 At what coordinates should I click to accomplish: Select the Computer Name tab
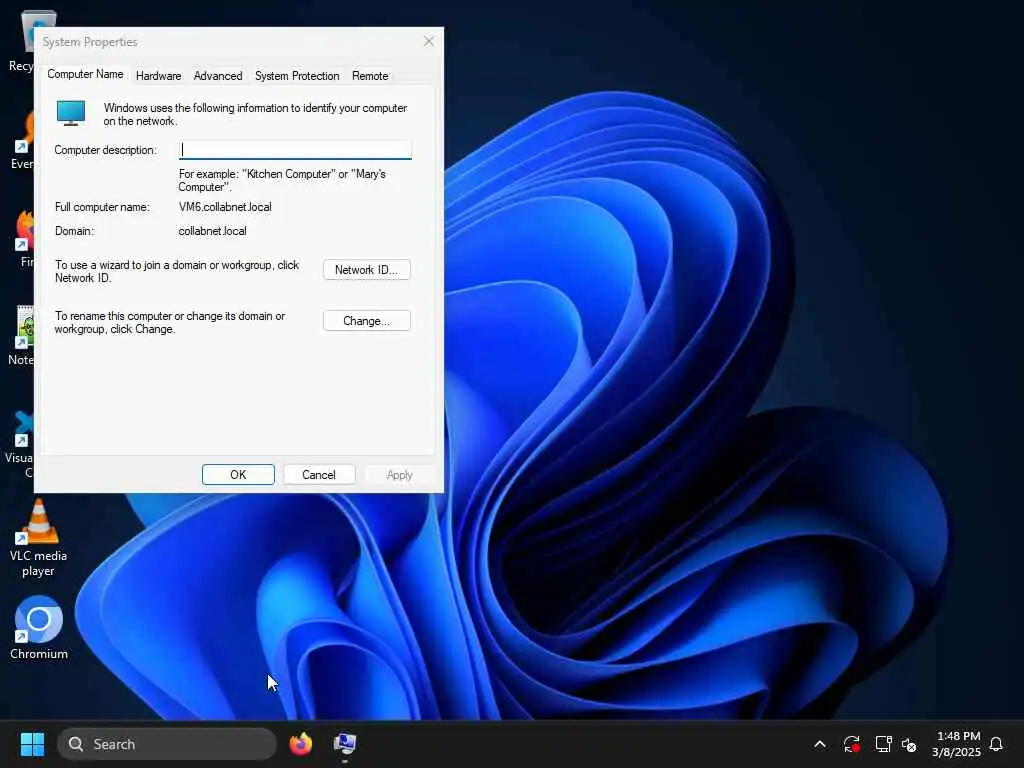[x=85, y=74]
